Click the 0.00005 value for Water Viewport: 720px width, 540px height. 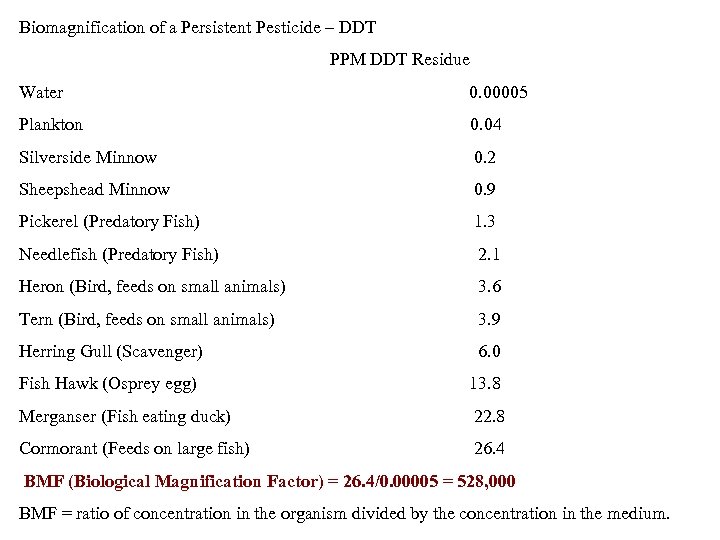coord(499,93)
